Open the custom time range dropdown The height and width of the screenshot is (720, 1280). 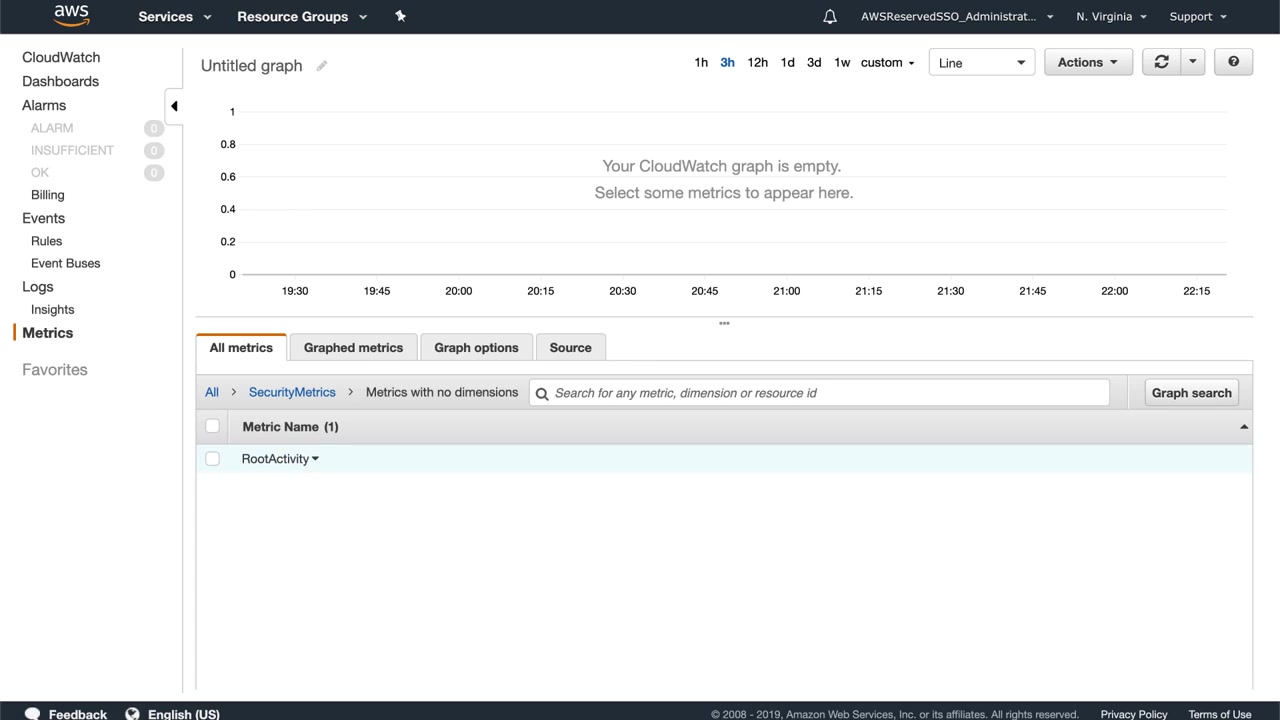[x=888, y=62]
